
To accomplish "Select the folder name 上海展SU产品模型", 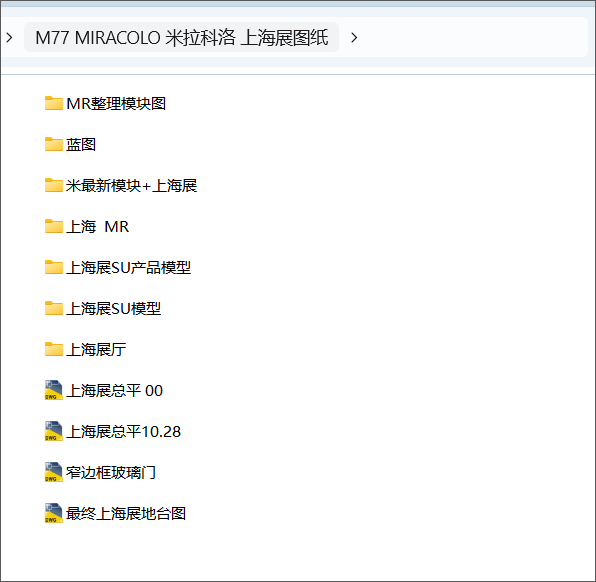I will click(128, 268).
